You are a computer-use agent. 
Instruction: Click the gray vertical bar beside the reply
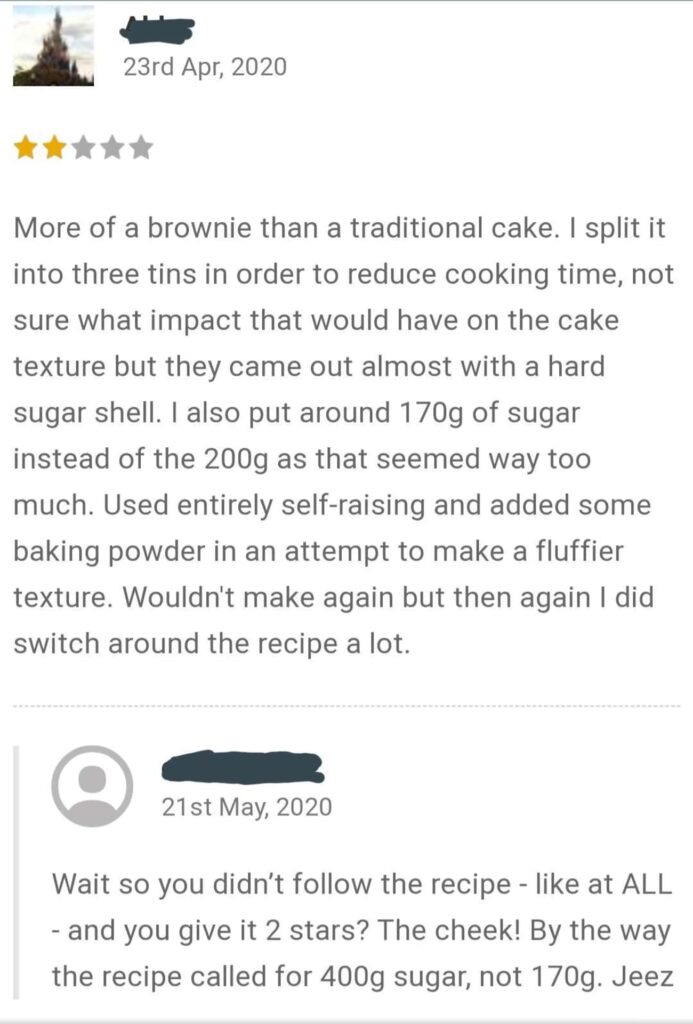(16, 872)
